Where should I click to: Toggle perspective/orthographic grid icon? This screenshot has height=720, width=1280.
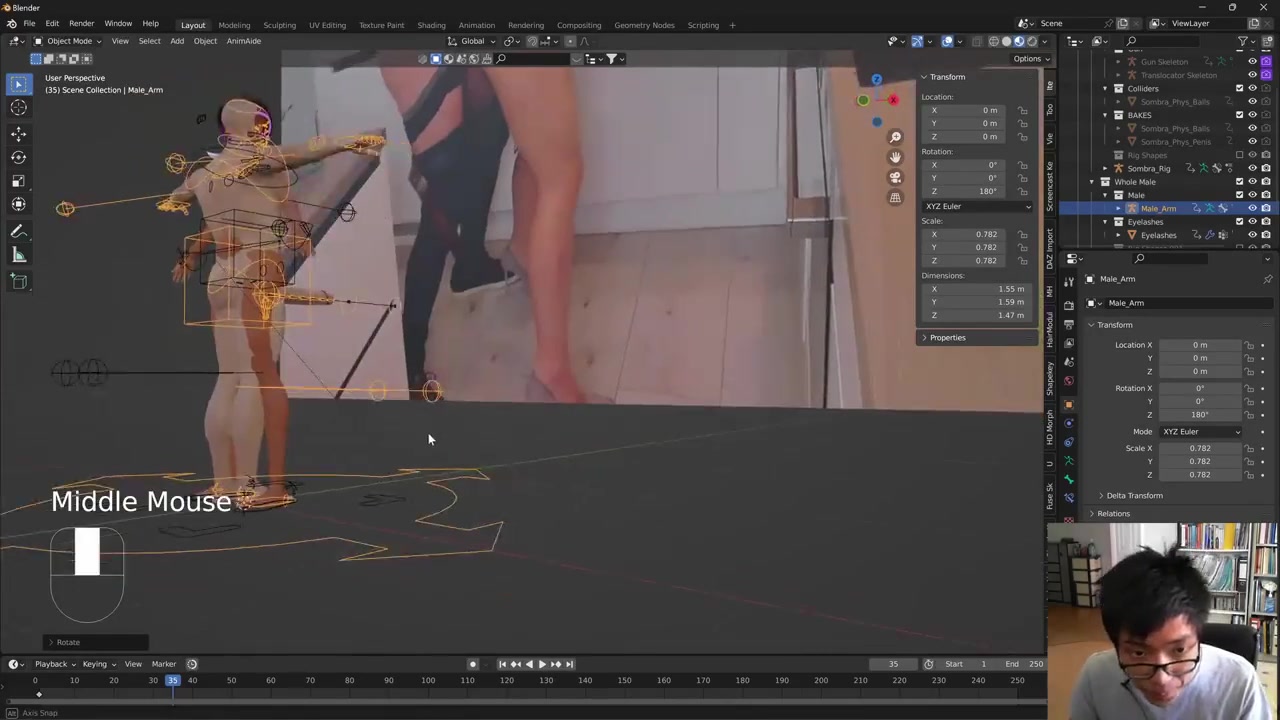[x=895, y=197]
